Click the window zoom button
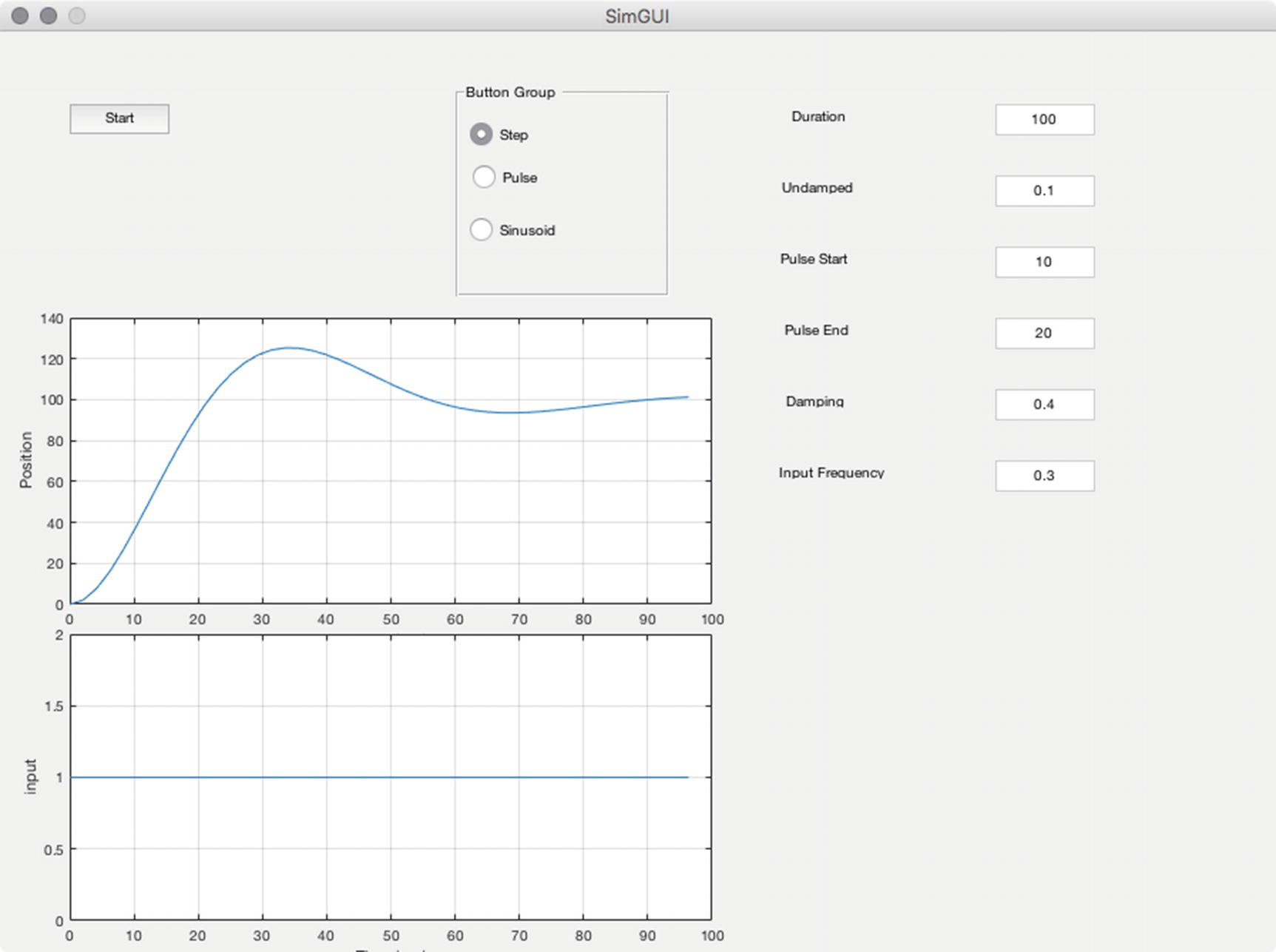1276x952 pixels. pyautogui.click(x=76, y=16)
